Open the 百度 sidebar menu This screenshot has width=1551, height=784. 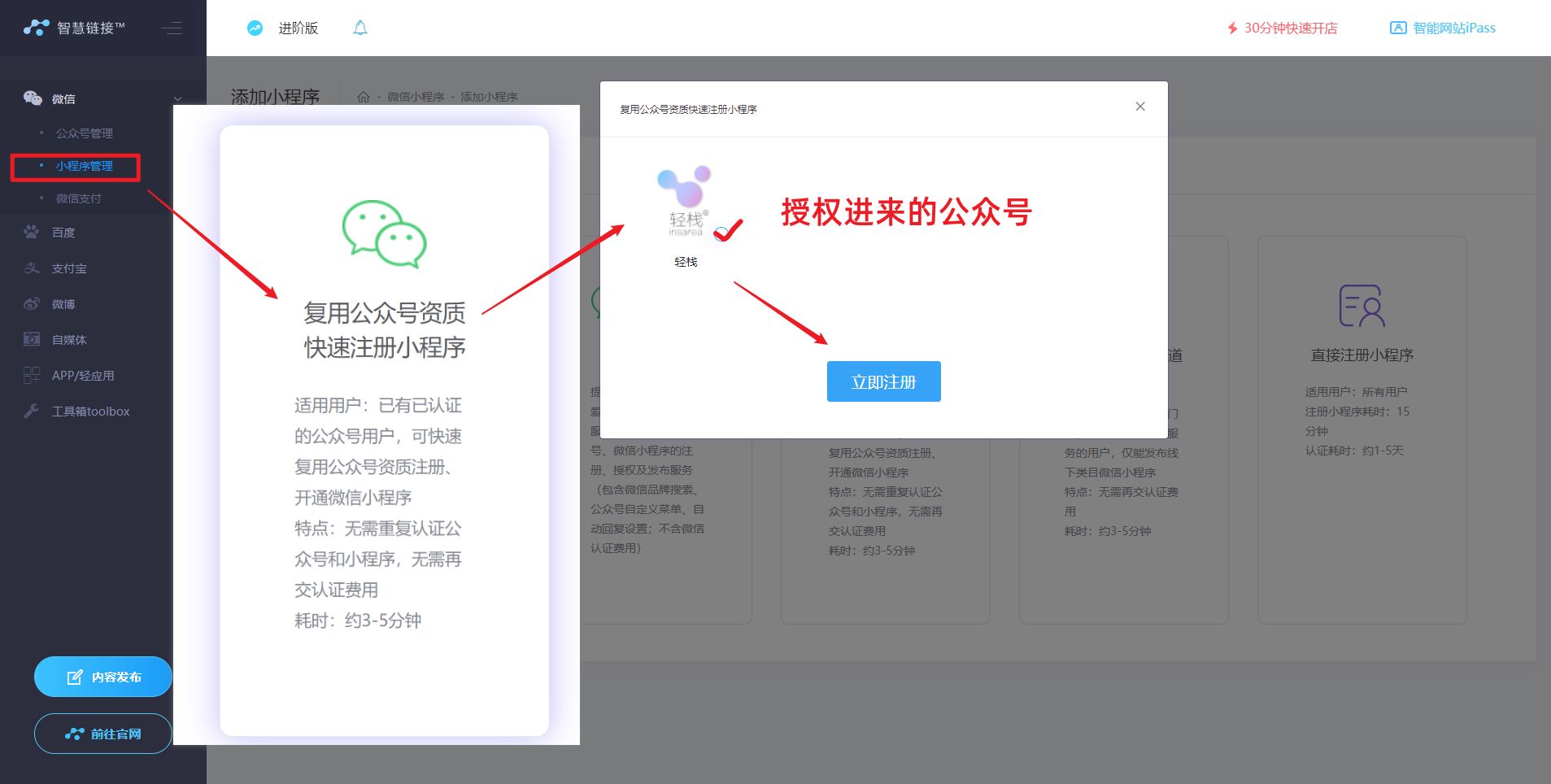(x=63, y=233)
